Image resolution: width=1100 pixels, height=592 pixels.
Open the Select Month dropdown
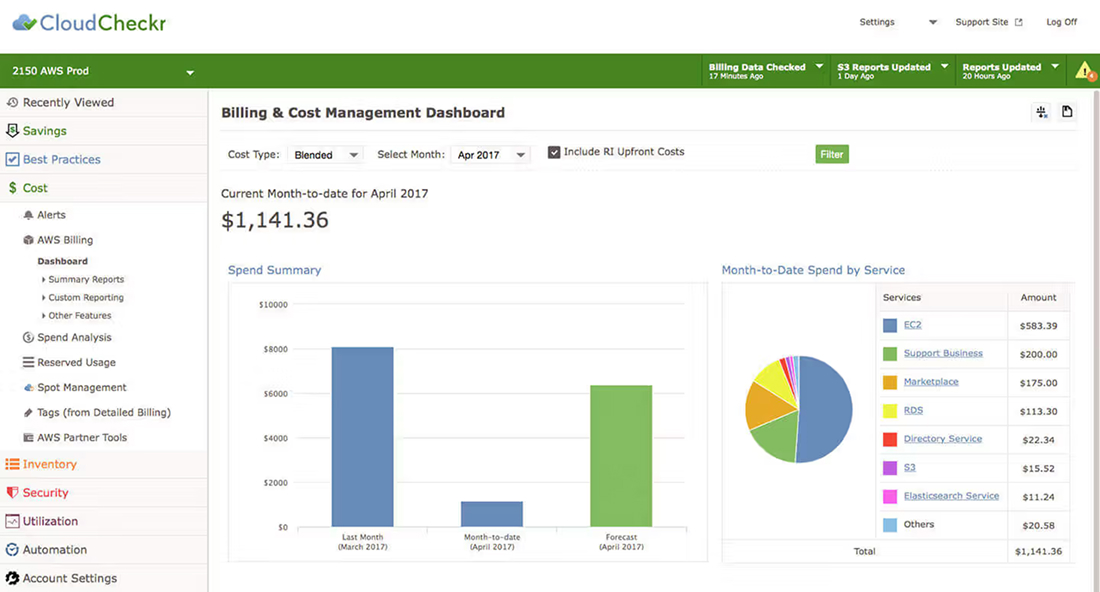pyautogui.click(x=492, y=155)
